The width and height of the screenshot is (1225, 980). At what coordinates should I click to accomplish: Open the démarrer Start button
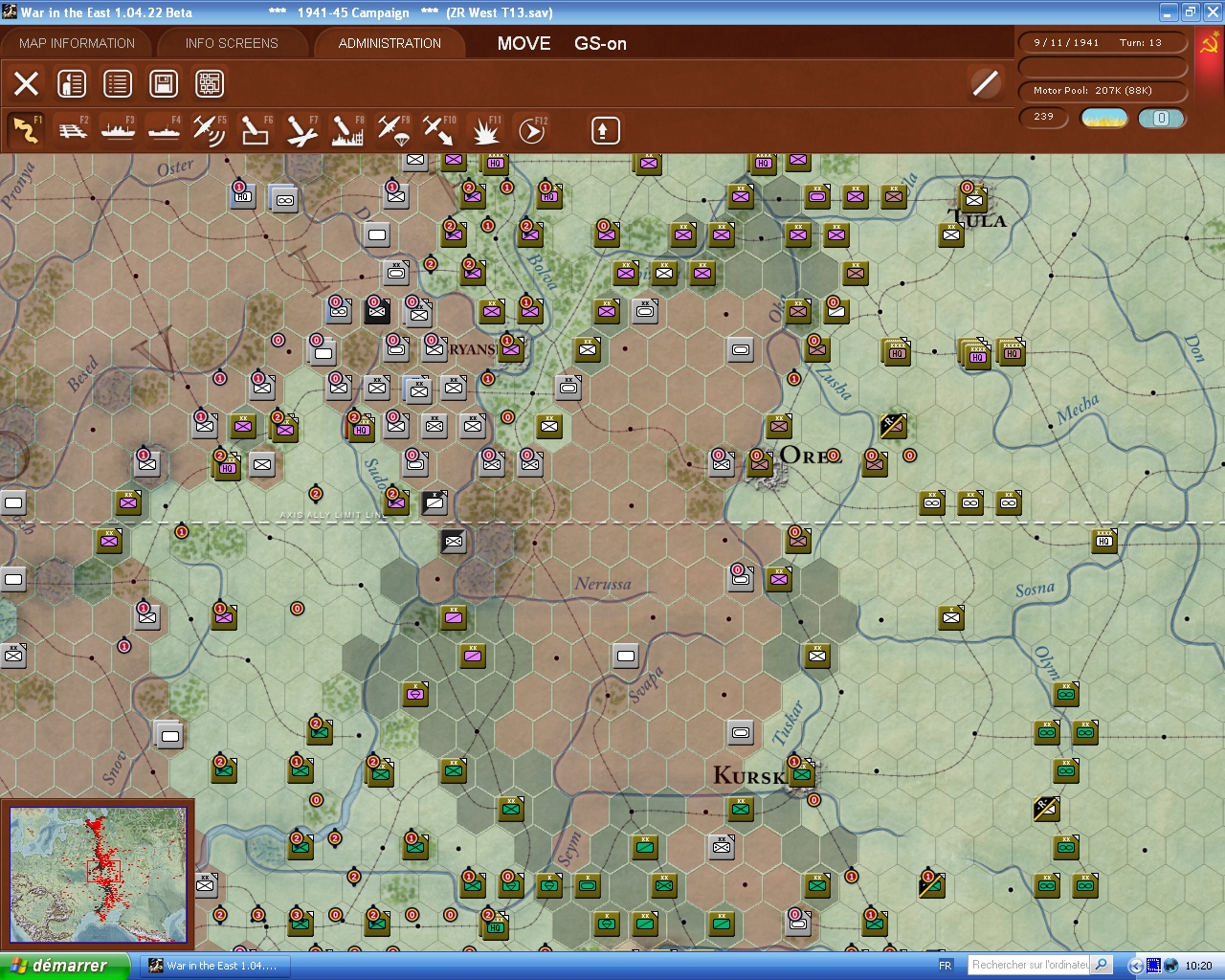[63, 966]
